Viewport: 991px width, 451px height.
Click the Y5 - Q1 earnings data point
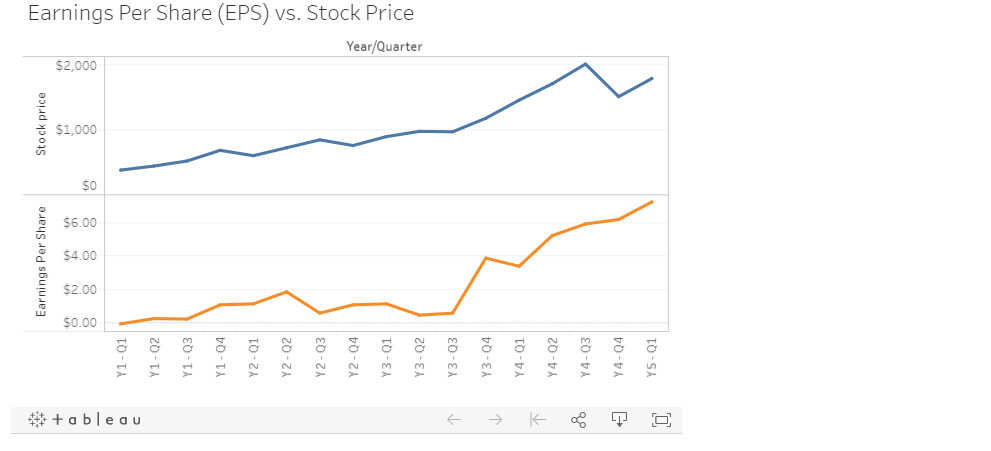[652, 202]
